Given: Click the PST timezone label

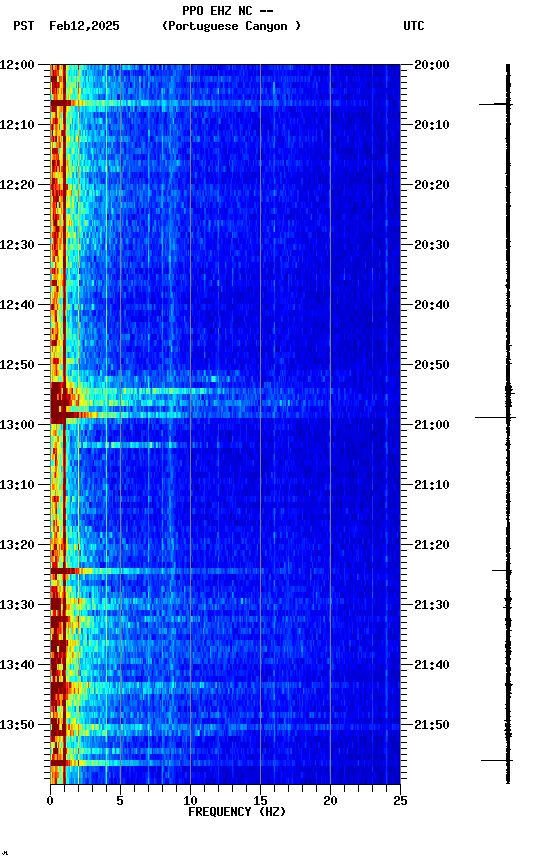Looking at the screenshot, I should click(24, 26).
